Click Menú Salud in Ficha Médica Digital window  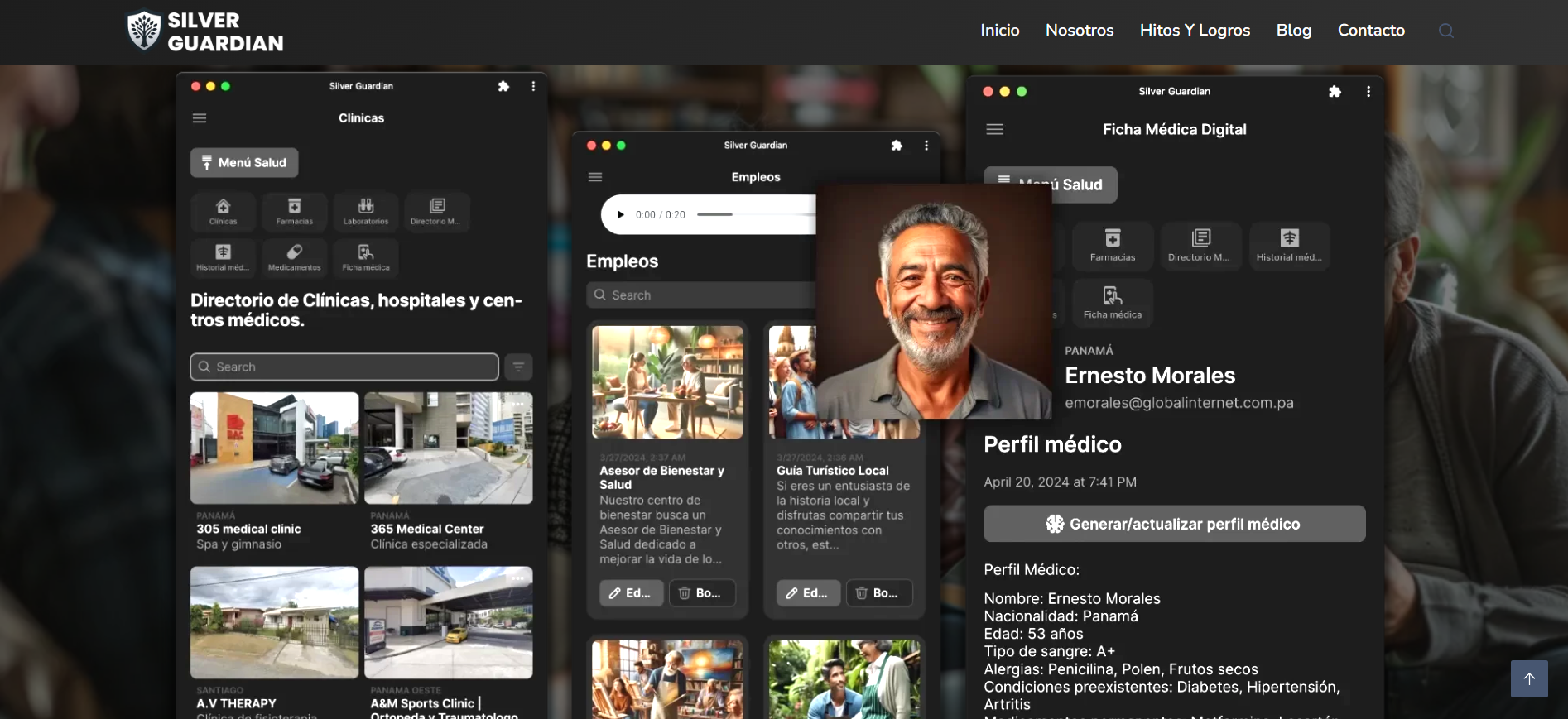click(x=1051, y=185)
